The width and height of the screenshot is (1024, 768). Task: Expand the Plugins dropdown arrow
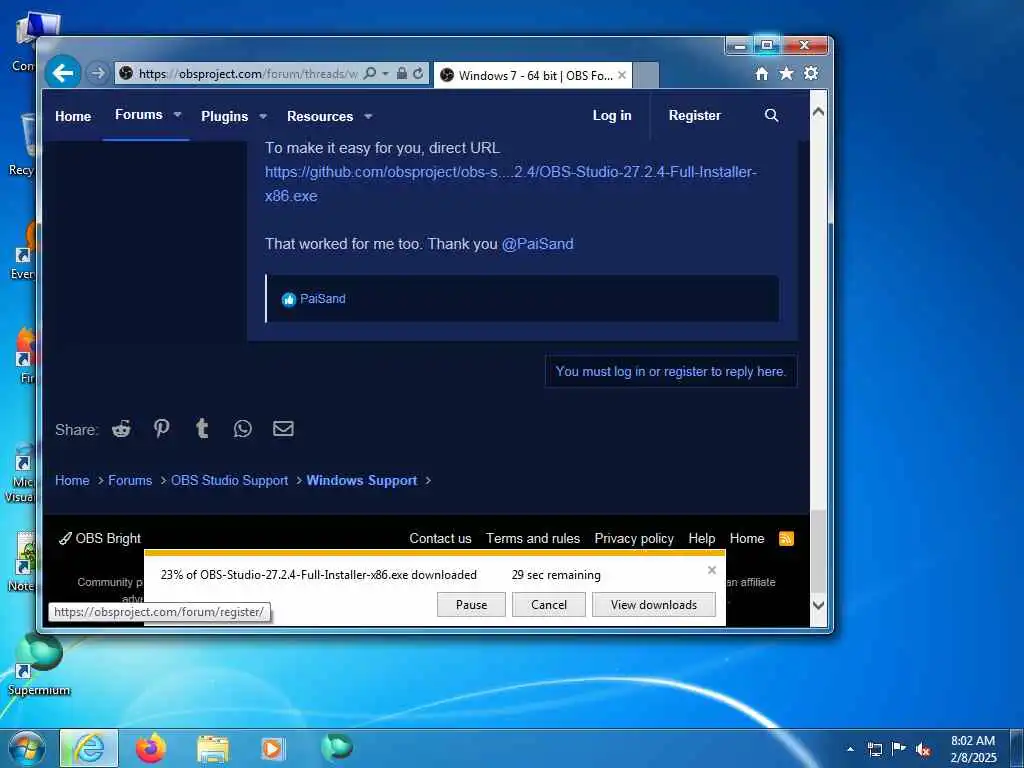click(x=263, y=116)
